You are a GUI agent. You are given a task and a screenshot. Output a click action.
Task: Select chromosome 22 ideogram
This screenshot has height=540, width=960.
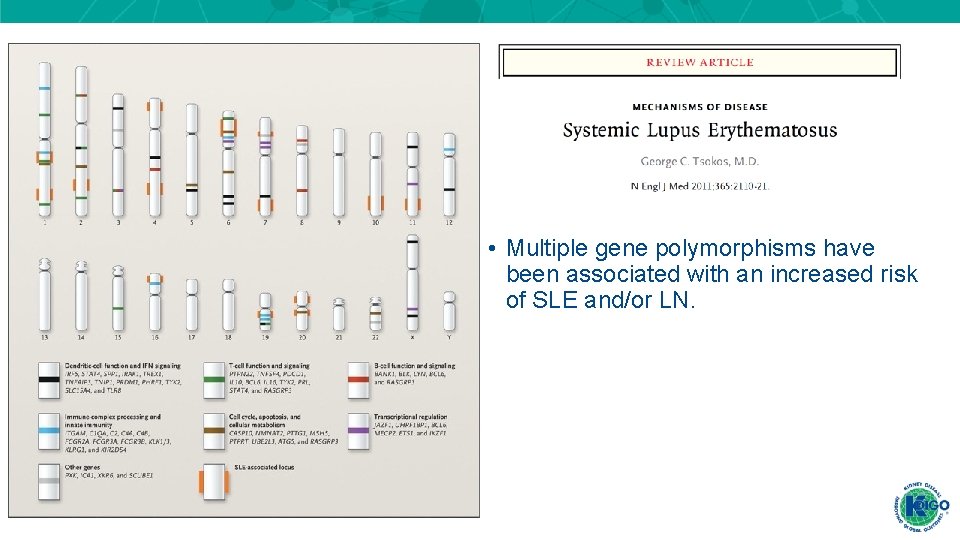coord(375,313)
